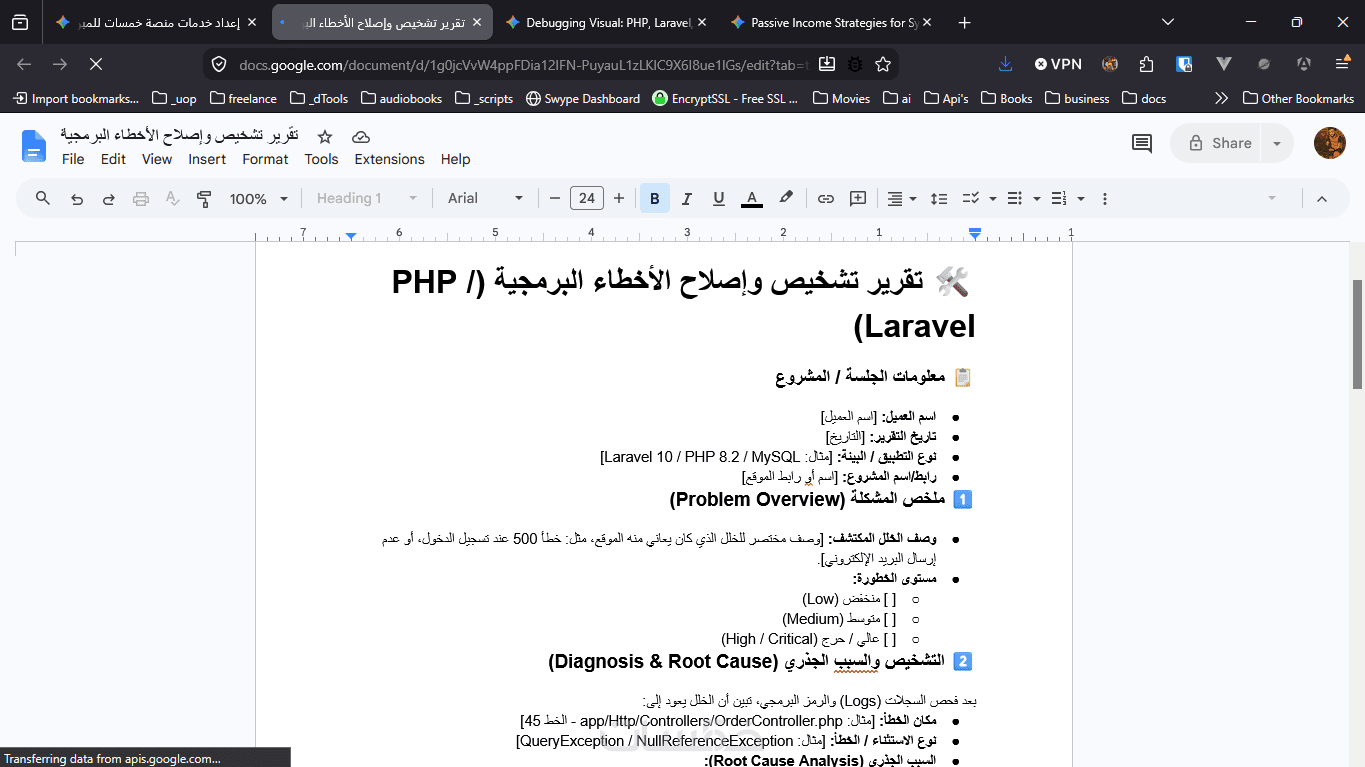Viewport: 1365px width, 767px height.
Task: Toggle italic formatting
Action: [687, 199]
